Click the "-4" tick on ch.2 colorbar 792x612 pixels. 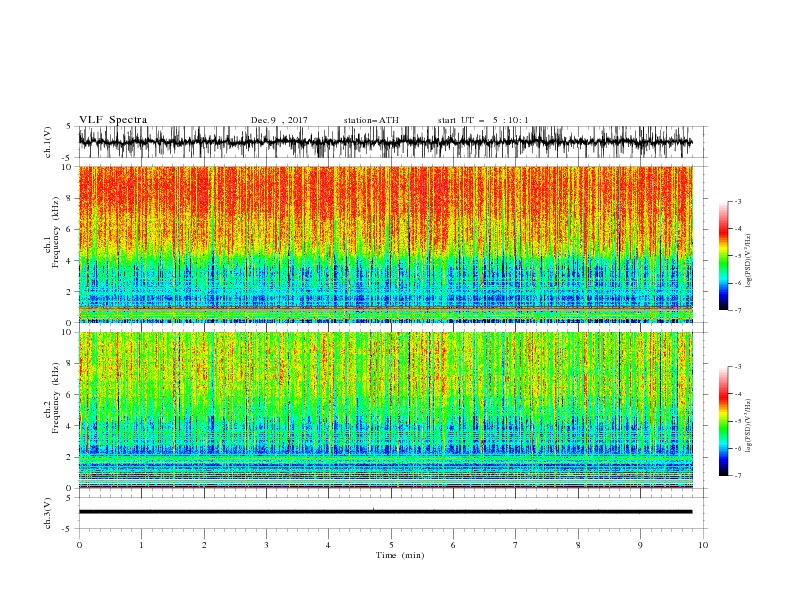point(737,394)
